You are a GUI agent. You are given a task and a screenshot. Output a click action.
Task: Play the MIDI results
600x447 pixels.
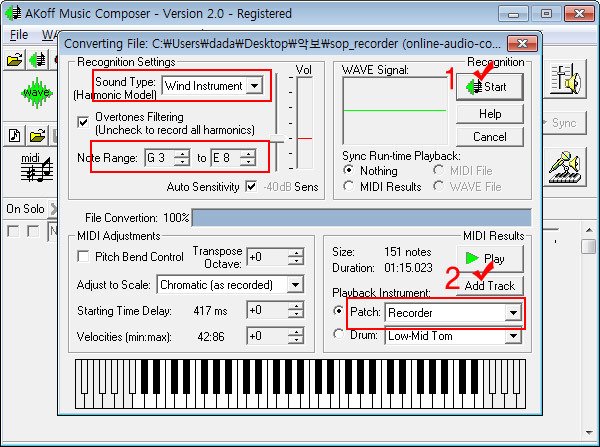click(x=489, y=258)
